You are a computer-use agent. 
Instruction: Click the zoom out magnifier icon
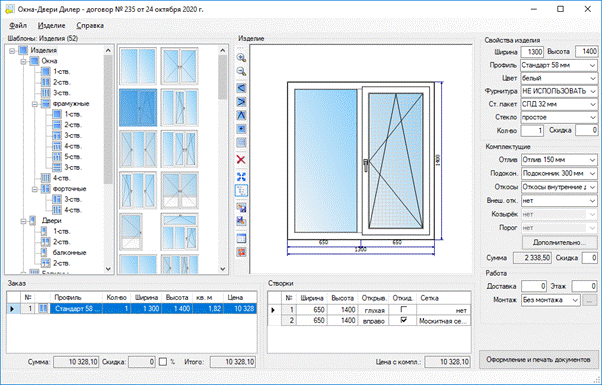[241, 72]
